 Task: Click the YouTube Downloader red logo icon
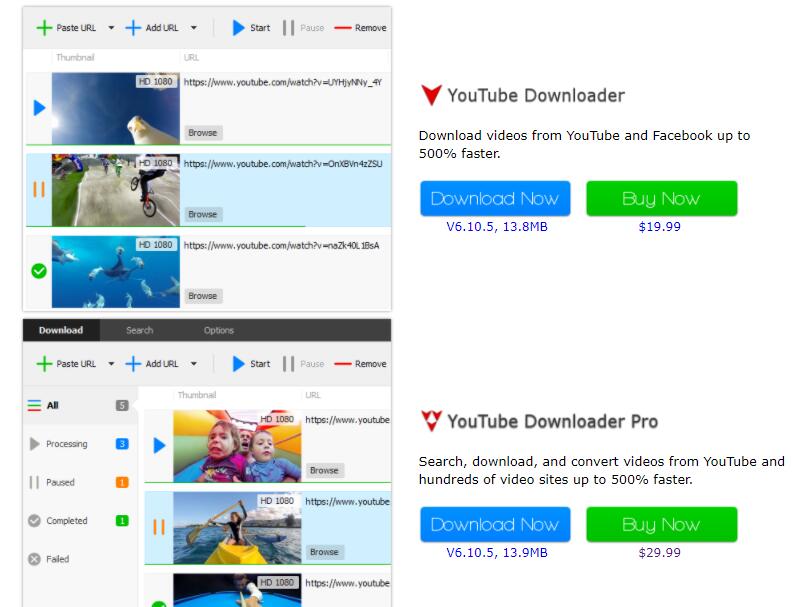click(431, 95)
